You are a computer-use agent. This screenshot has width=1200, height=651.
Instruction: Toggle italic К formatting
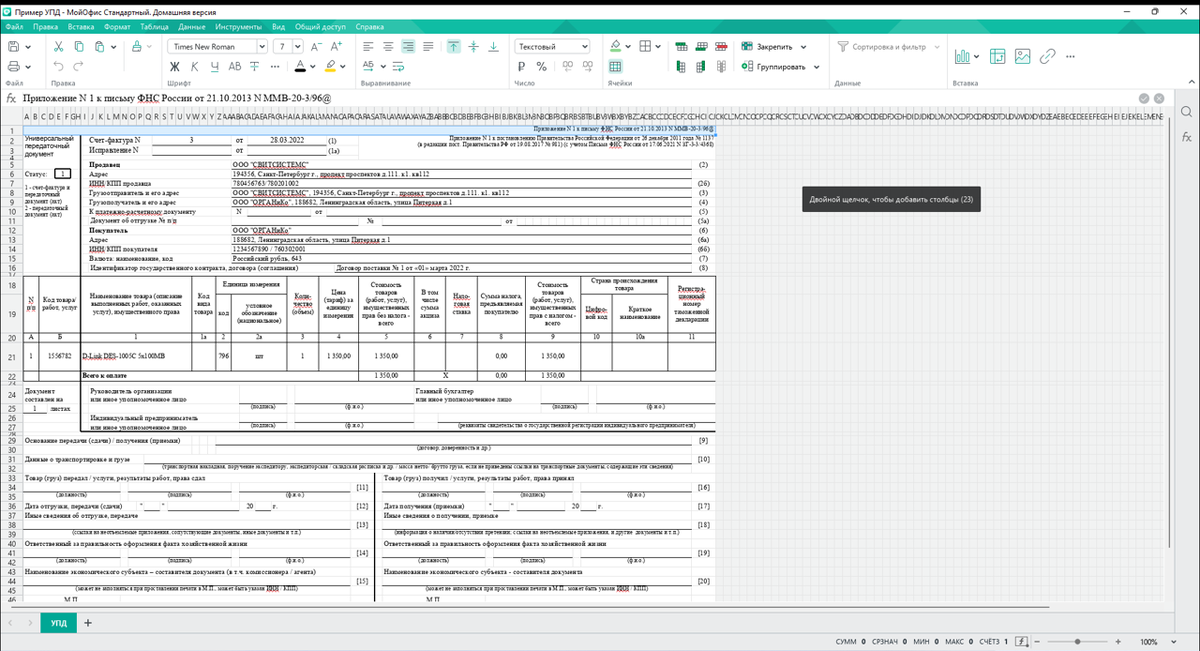coord(195,66)
